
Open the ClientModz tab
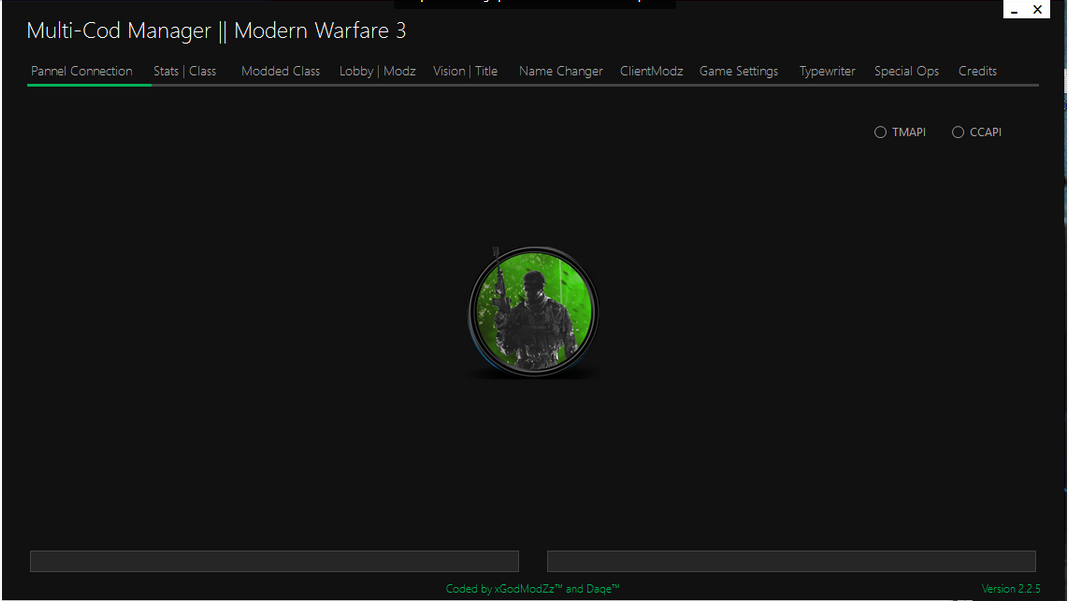(651, 71)
